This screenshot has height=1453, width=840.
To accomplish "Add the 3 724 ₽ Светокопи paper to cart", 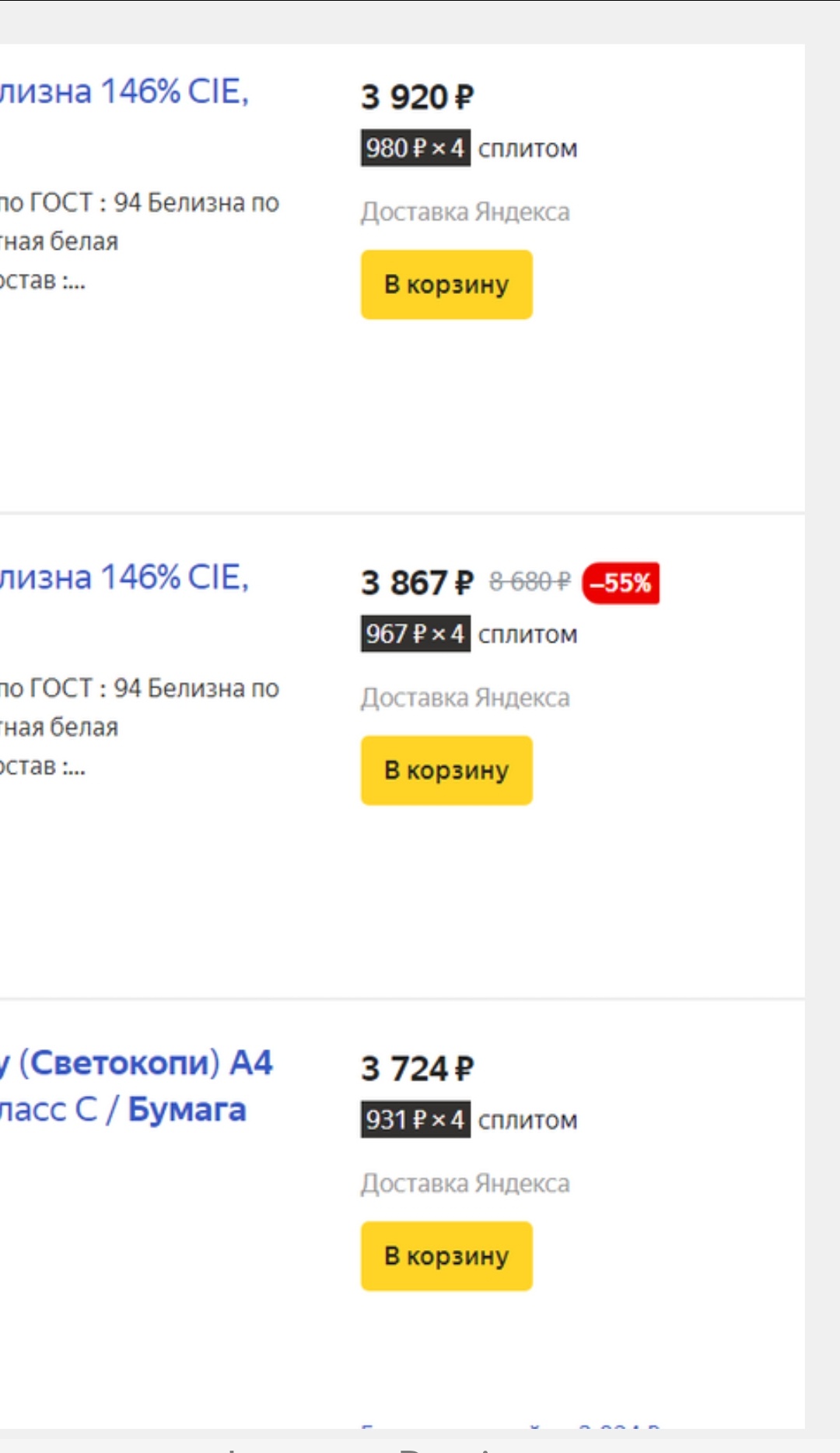I will click(x=446, y=1255).
